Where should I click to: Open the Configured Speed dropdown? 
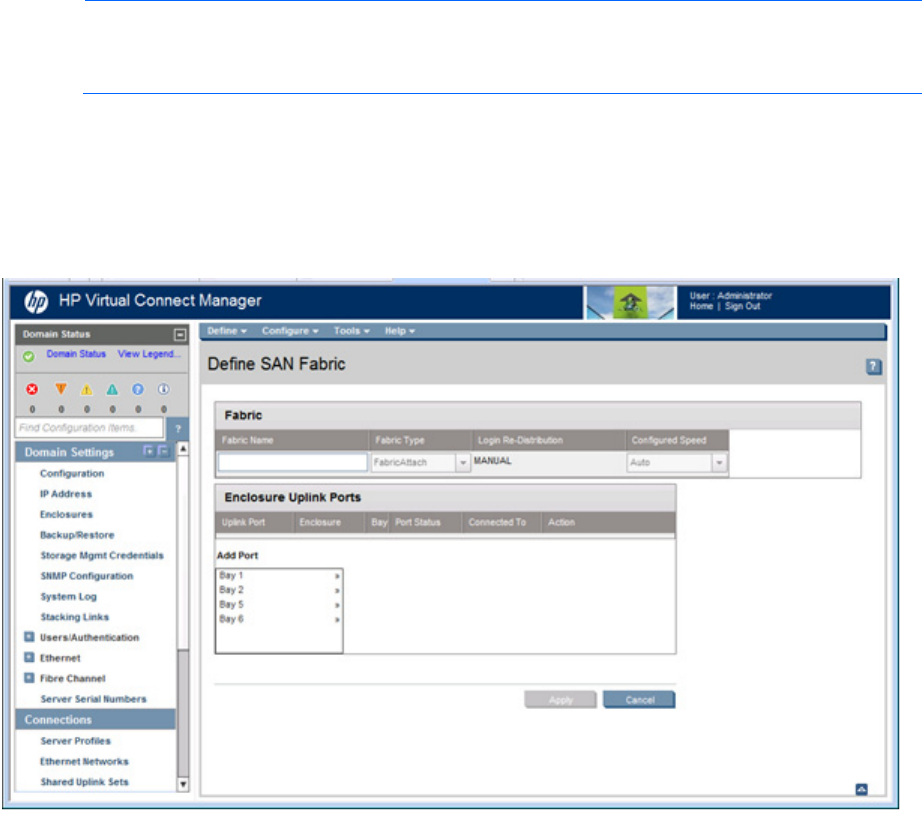click(x=719, y=463)
